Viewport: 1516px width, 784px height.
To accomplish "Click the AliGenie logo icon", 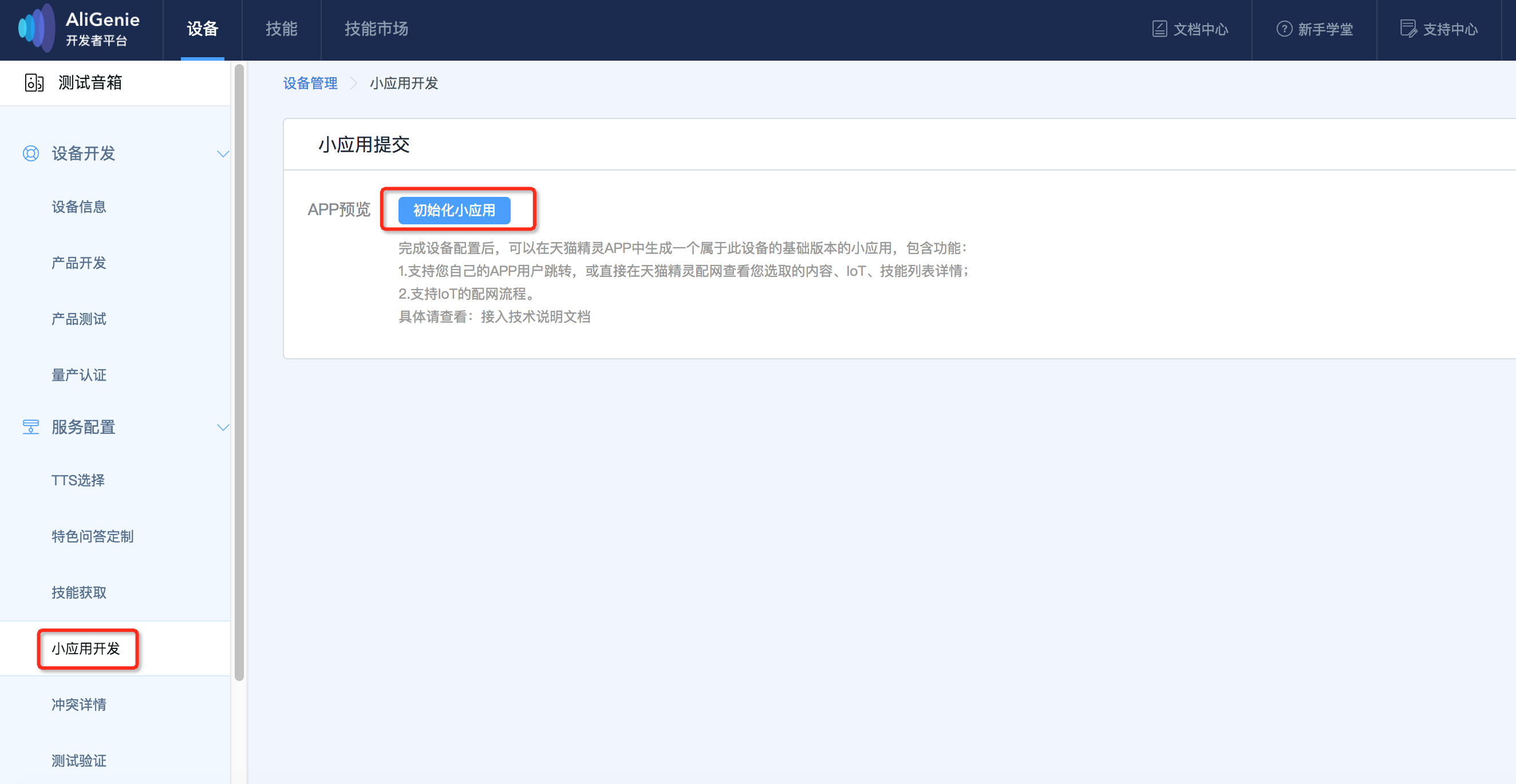I will tap(37, 28).
